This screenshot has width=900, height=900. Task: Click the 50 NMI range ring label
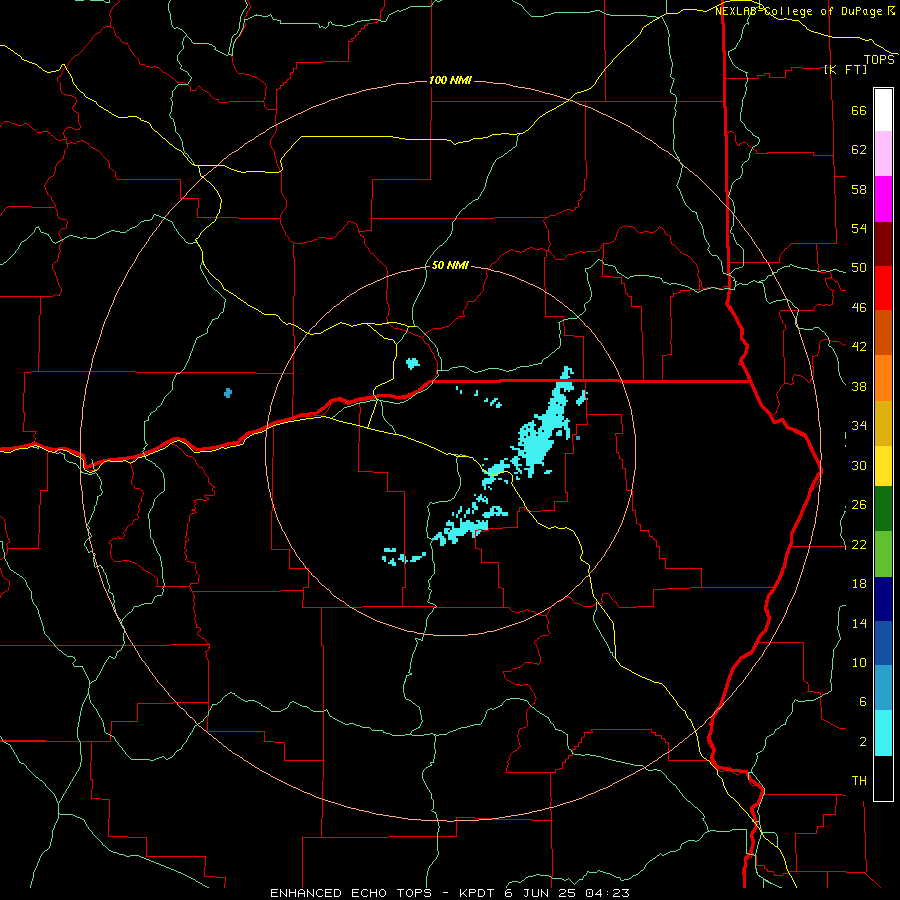point(450,265)
